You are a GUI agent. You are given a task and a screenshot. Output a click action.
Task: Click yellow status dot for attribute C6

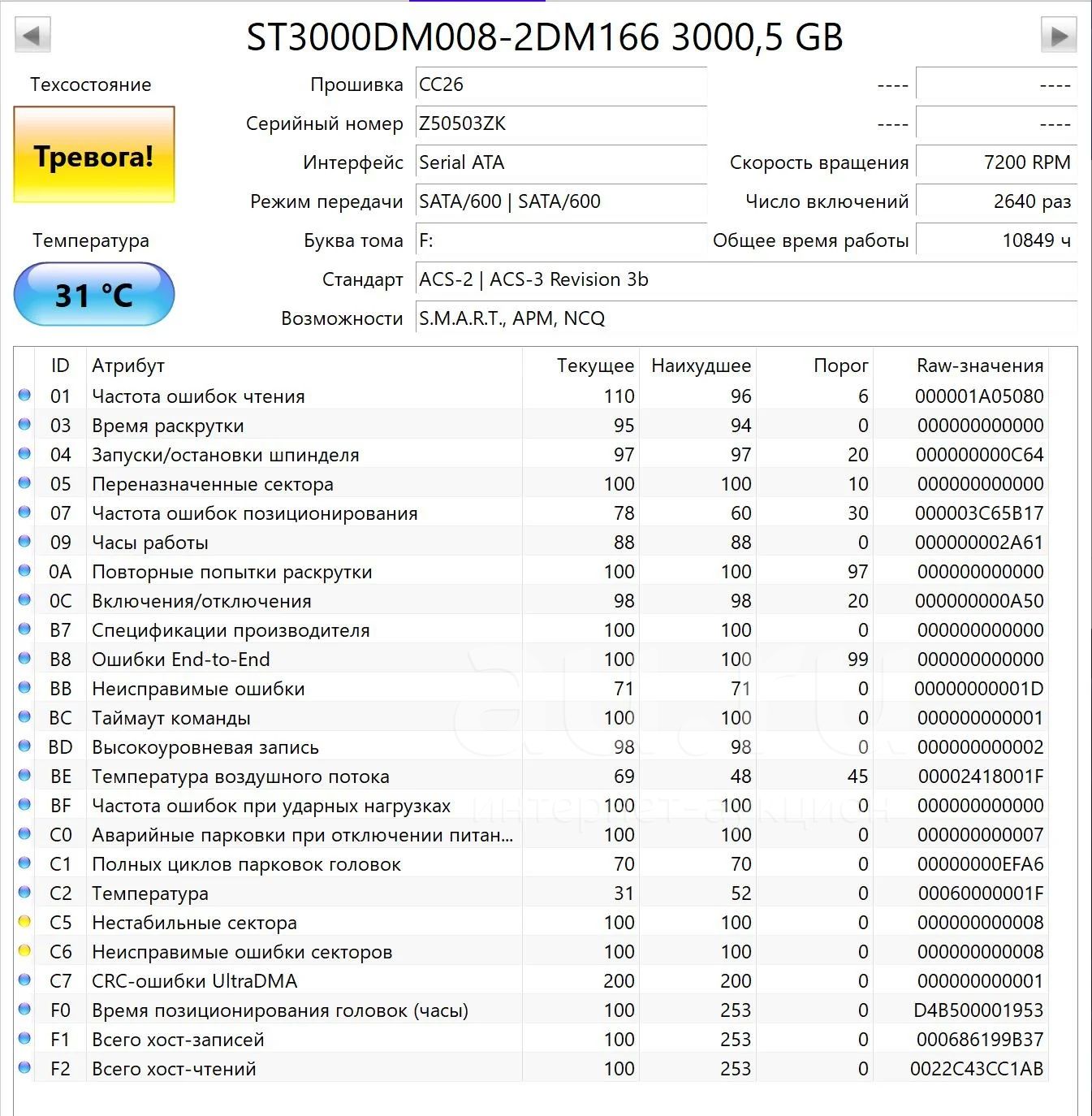[x=24, y=951]
